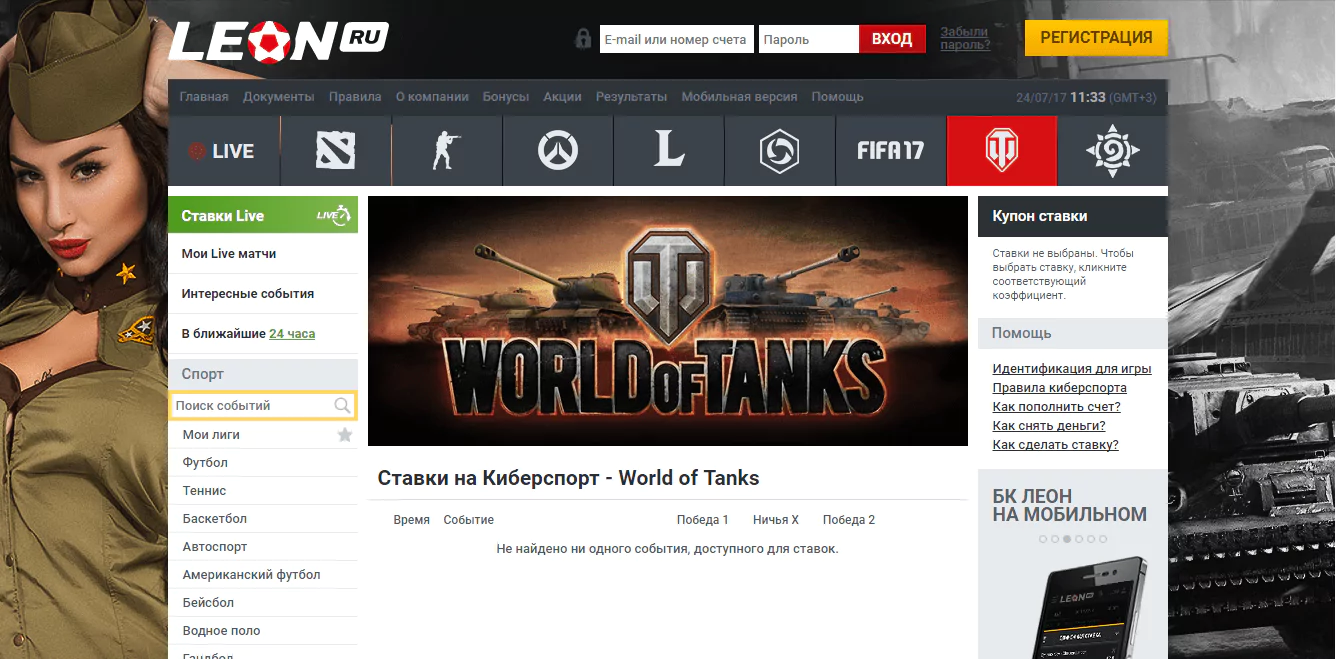This screenshot has height=659, width=1338.
Task: Click the 11:33 clock in header
Action: 1088,97
